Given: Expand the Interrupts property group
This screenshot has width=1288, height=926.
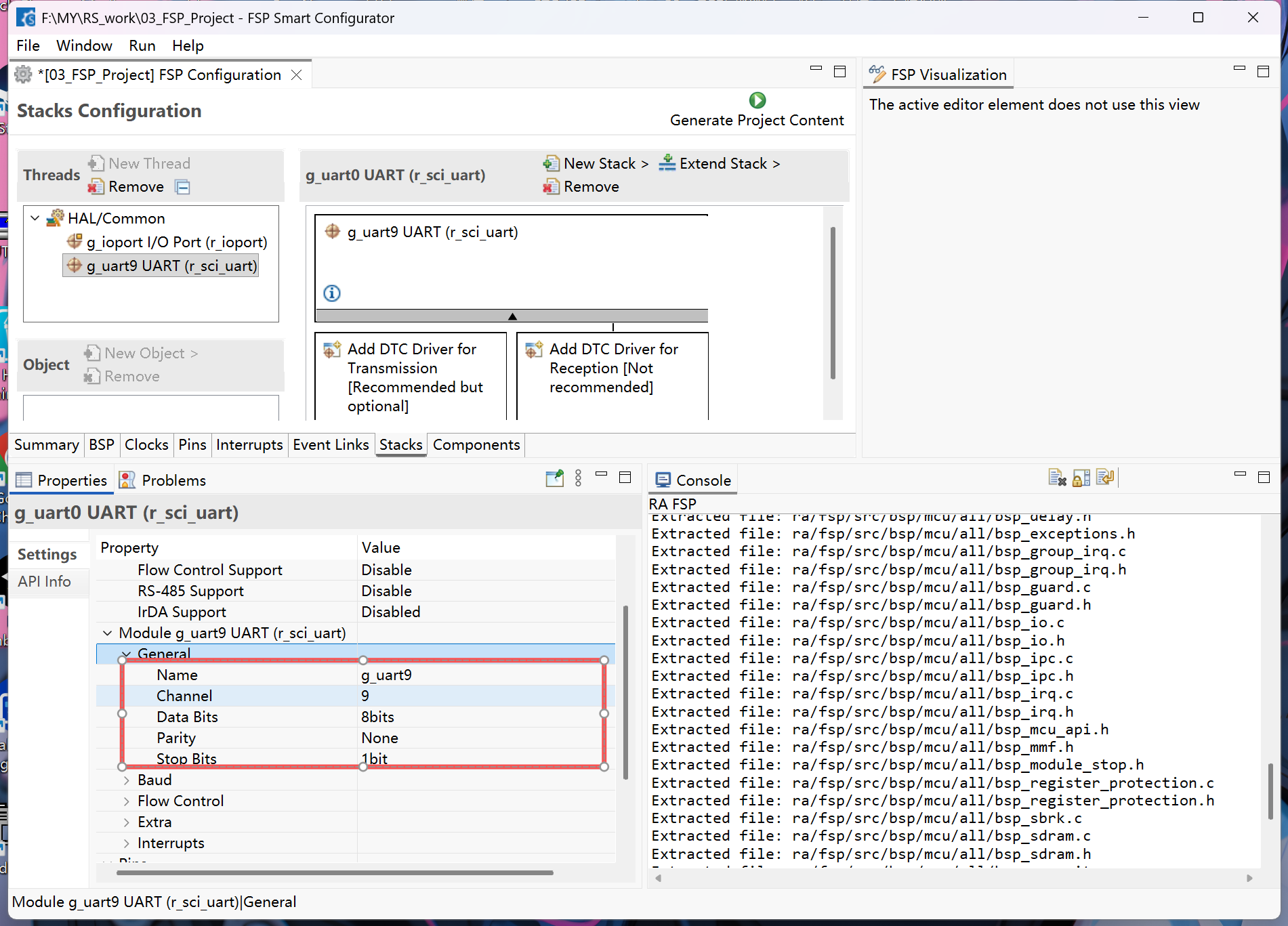Looking at the screenshot, I should click(x=126, y=843).
